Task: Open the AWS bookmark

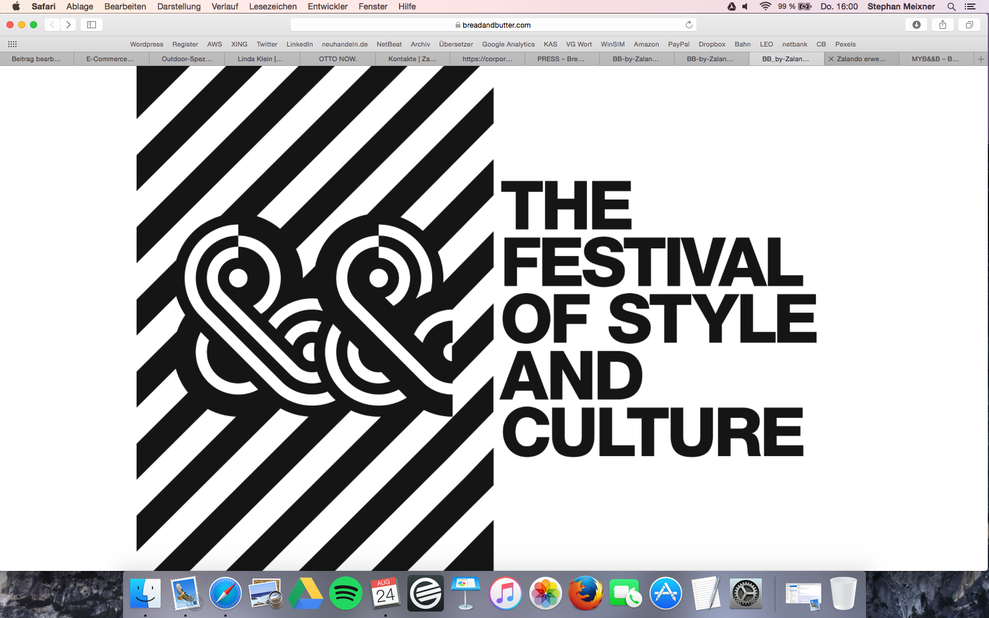Action: (x=214, y=44)
